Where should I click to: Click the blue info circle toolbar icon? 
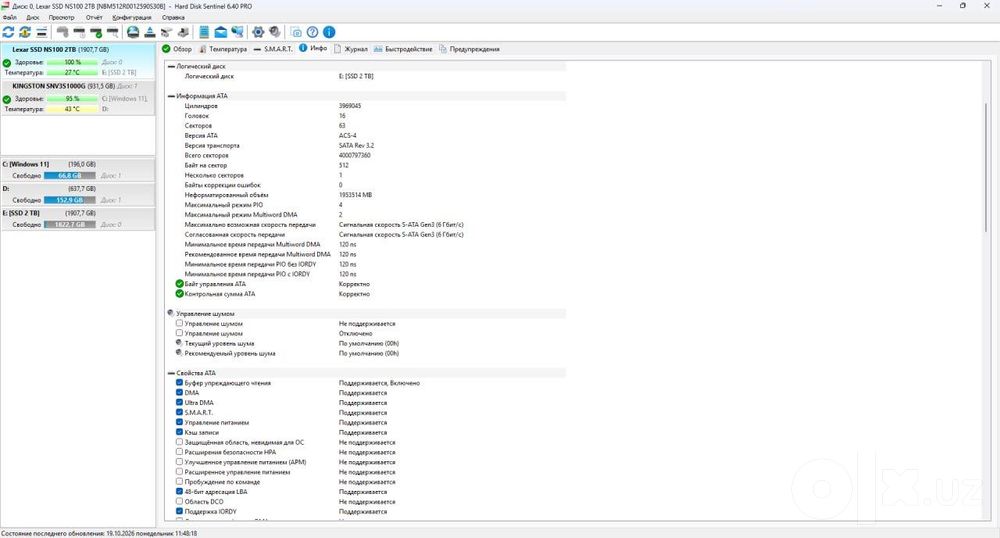point(329,32)
